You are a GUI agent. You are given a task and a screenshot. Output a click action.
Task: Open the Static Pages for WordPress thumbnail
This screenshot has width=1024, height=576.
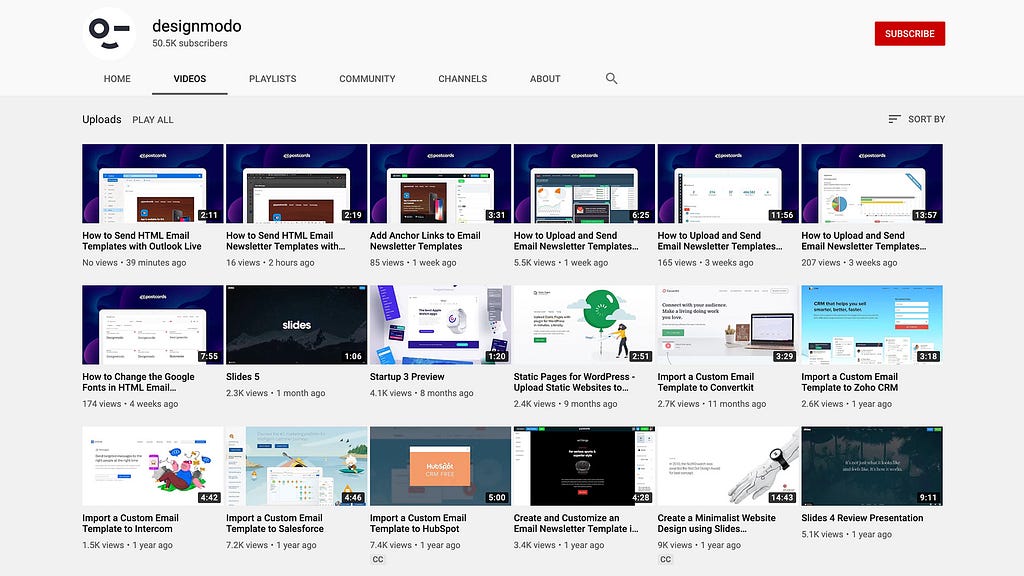584,325
